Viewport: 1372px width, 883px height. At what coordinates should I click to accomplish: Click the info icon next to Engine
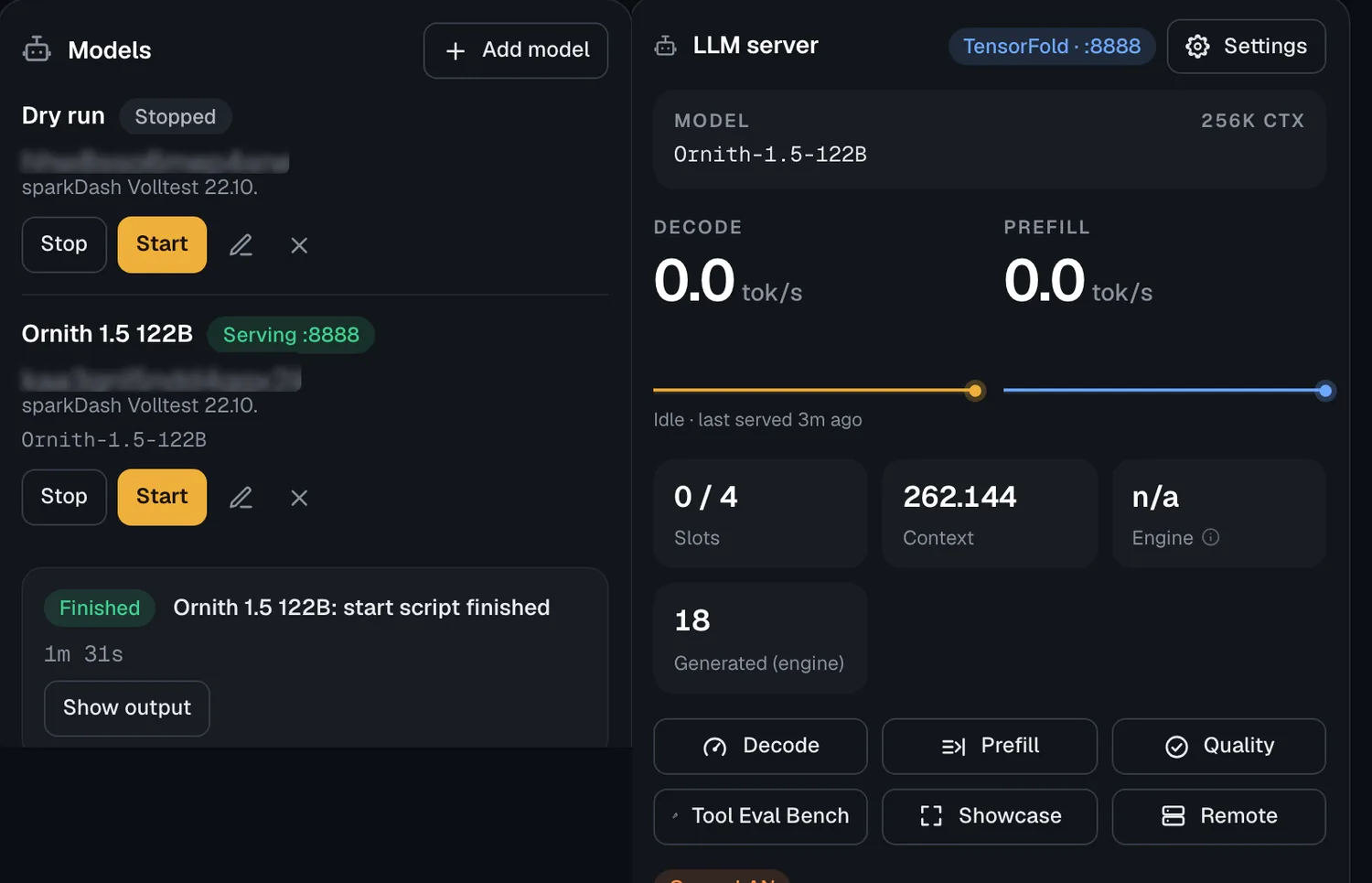coord(1210,537)
